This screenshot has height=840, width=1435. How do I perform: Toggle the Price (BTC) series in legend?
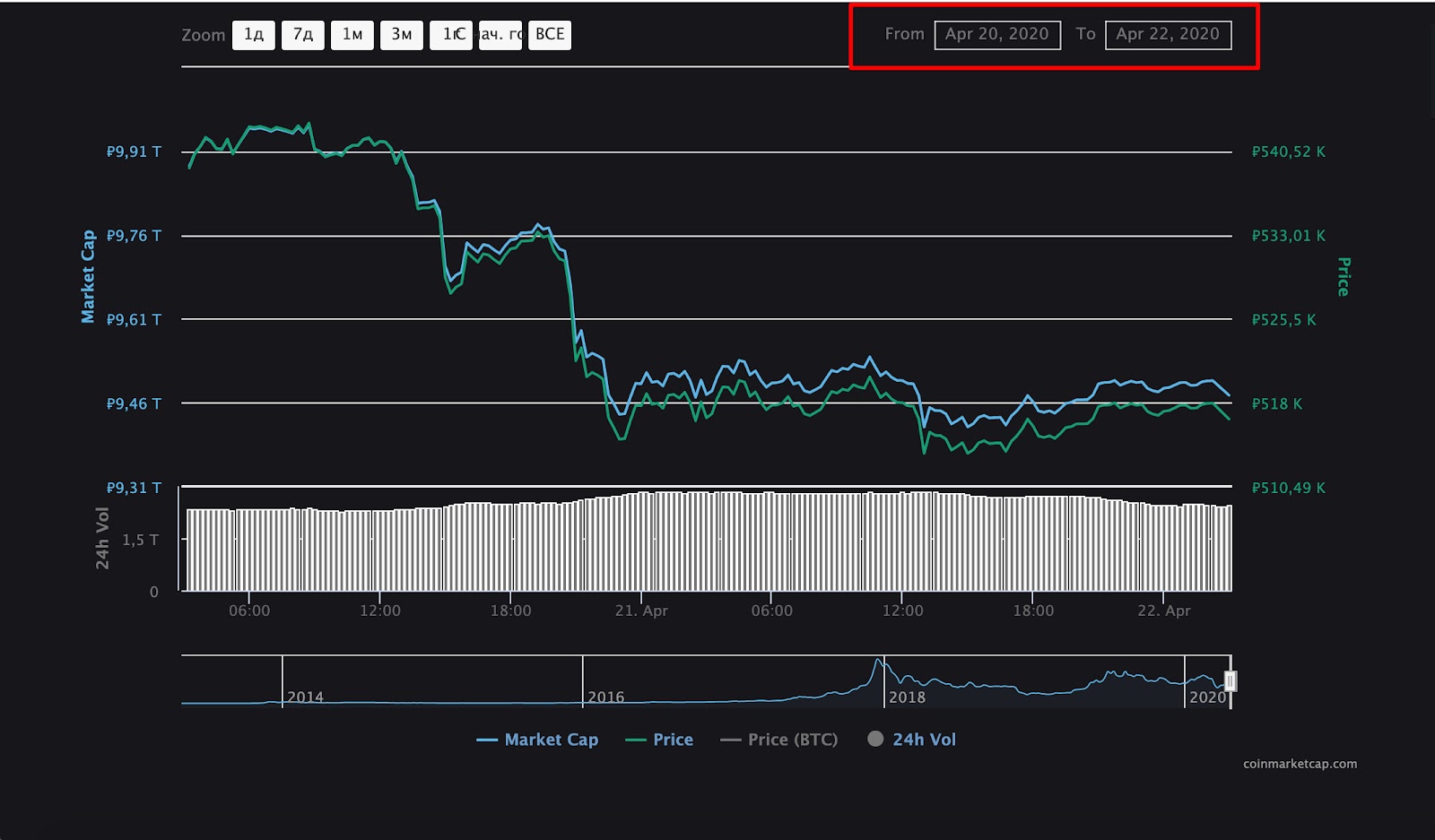778,740
